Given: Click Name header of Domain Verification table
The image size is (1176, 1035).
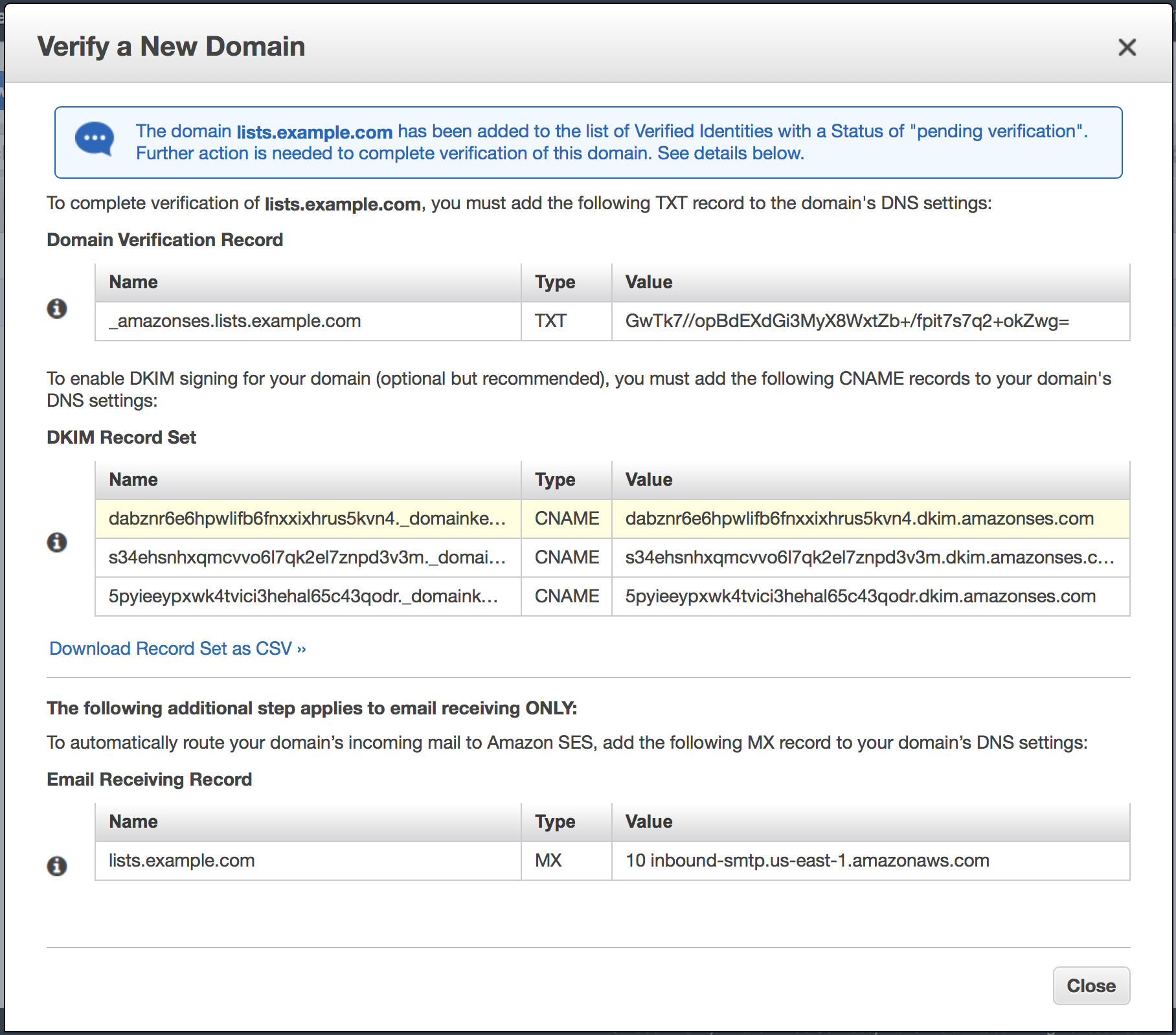Looking at the screenshot, I should [x=308, y=282].
